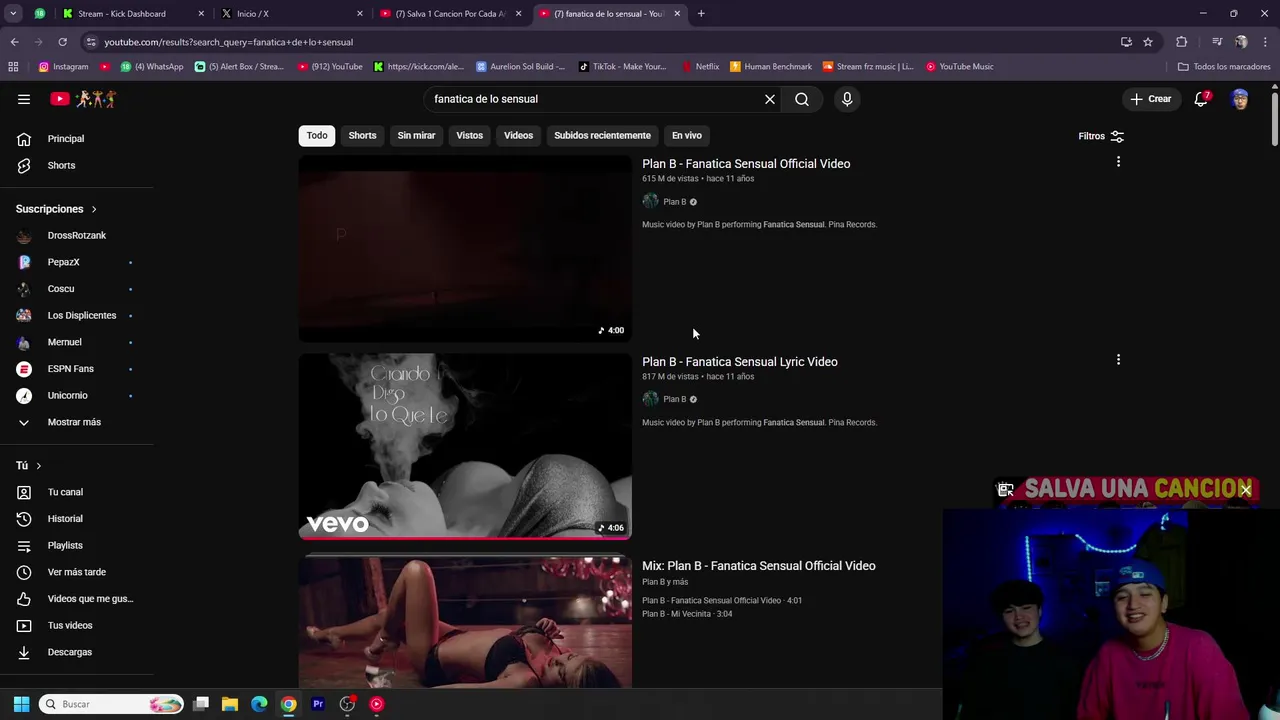Switch to Stream - Kick Dashboard tab
1280x720 pixels.
pyautogui.click(x=131, y=14)
